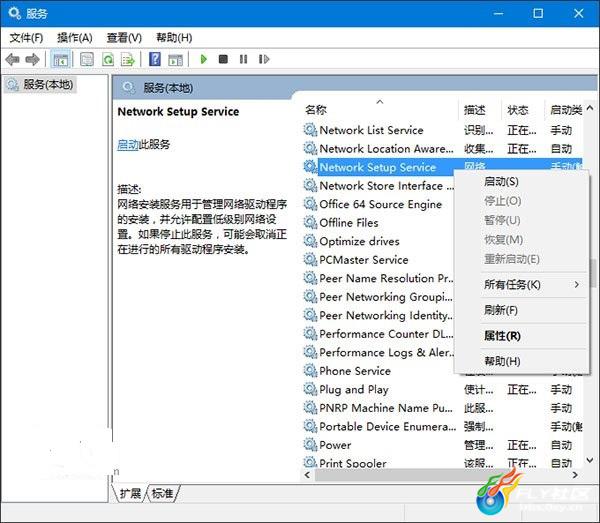The width and height of the screenshot is (600, 523).
Task: Click gear icon beside Offline Files
Action: click(310, 222)
